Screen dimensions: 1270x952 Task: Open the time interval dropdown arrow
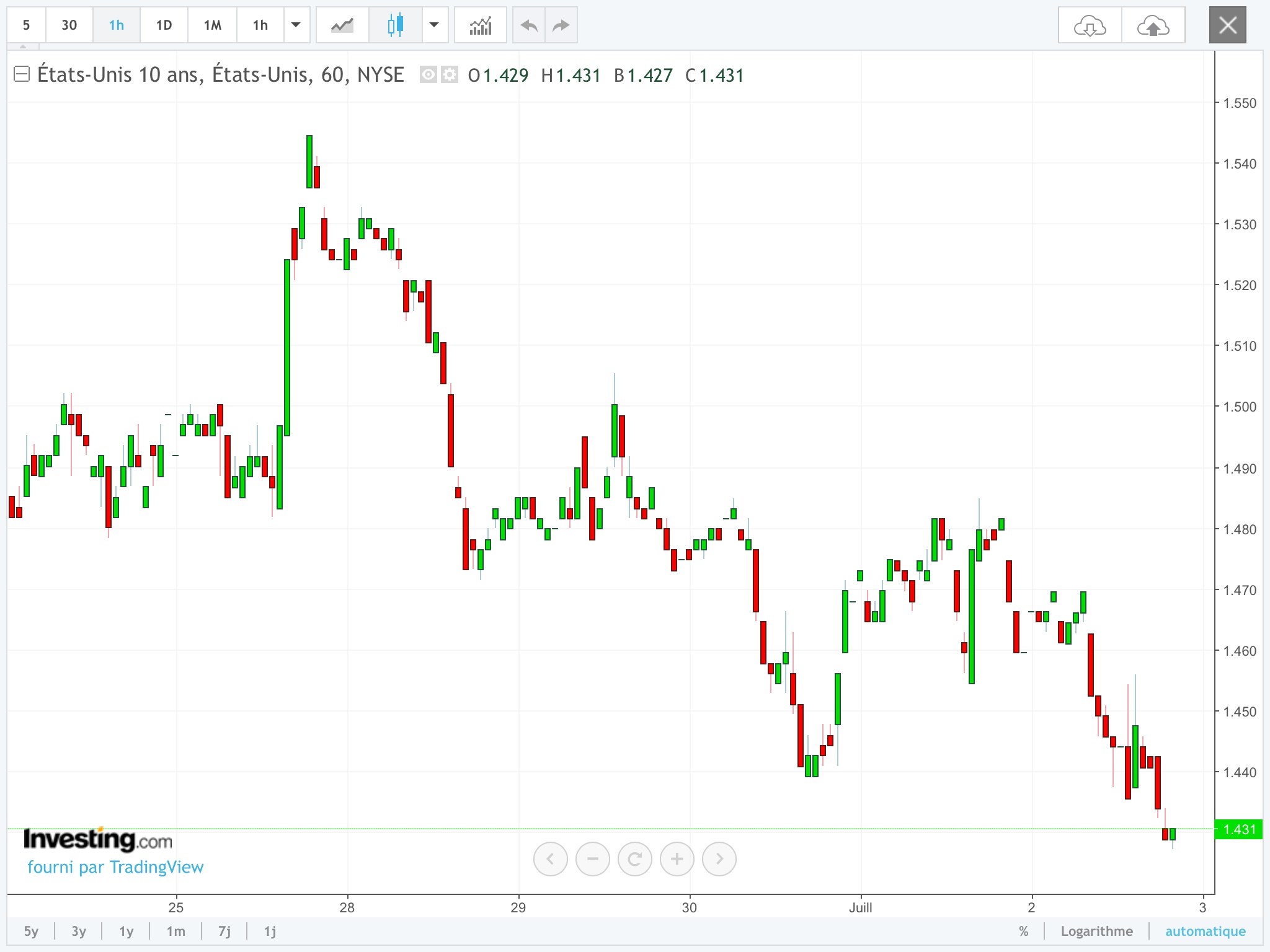[x=296, y=25]
